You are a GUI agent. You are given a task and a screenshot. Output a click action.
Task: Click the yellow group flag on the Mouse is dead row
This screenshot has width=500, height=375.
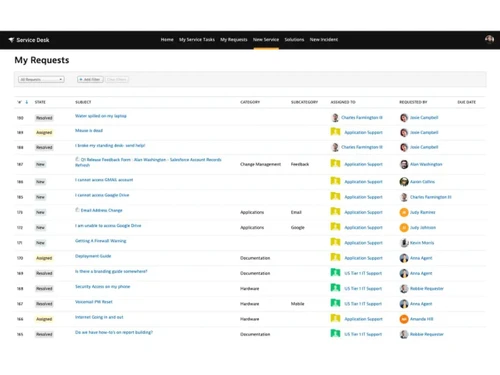335,132
